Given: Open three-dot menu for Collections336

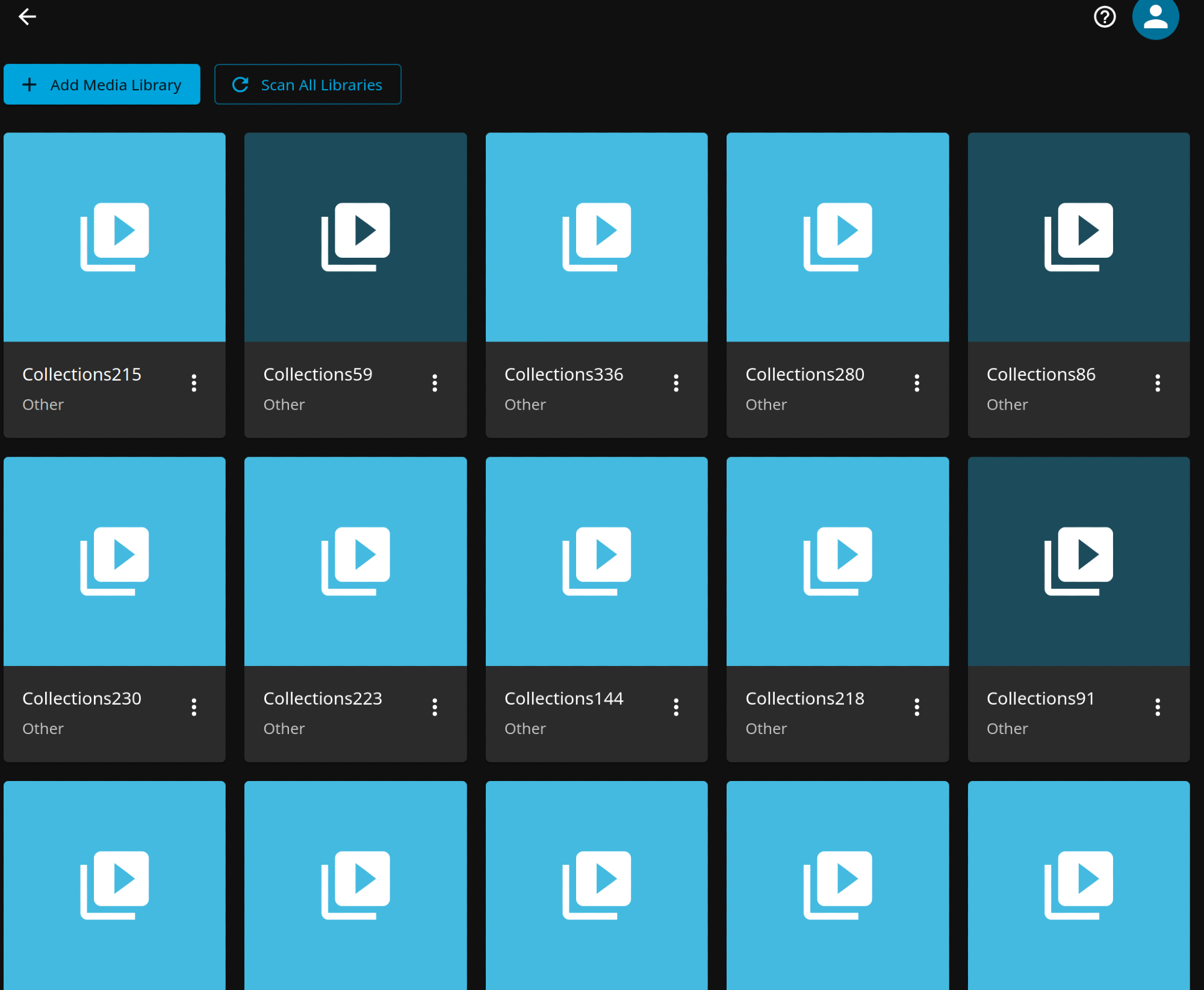Looking at the screenshot, I should pyautogui.click(x=676, y=383).
